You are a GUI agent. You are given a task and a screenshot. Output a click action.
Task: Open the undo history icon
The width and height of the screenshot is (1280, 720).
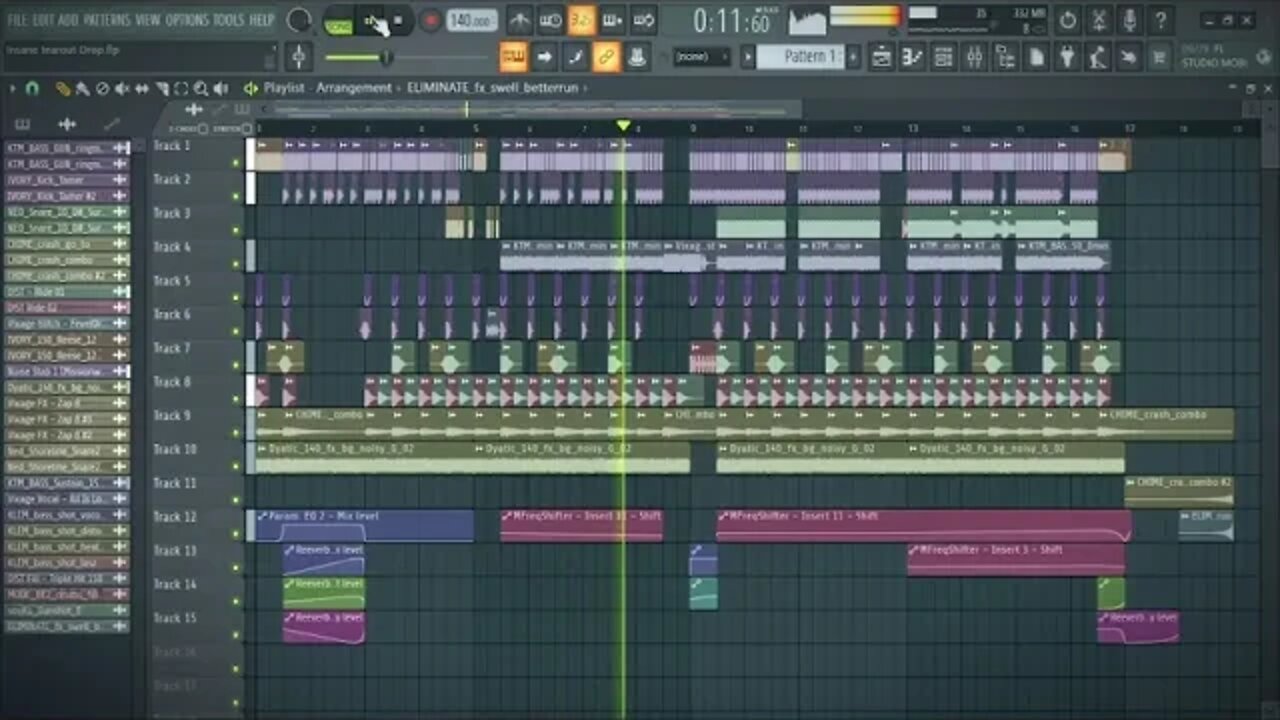click(x=1068, y=20)
